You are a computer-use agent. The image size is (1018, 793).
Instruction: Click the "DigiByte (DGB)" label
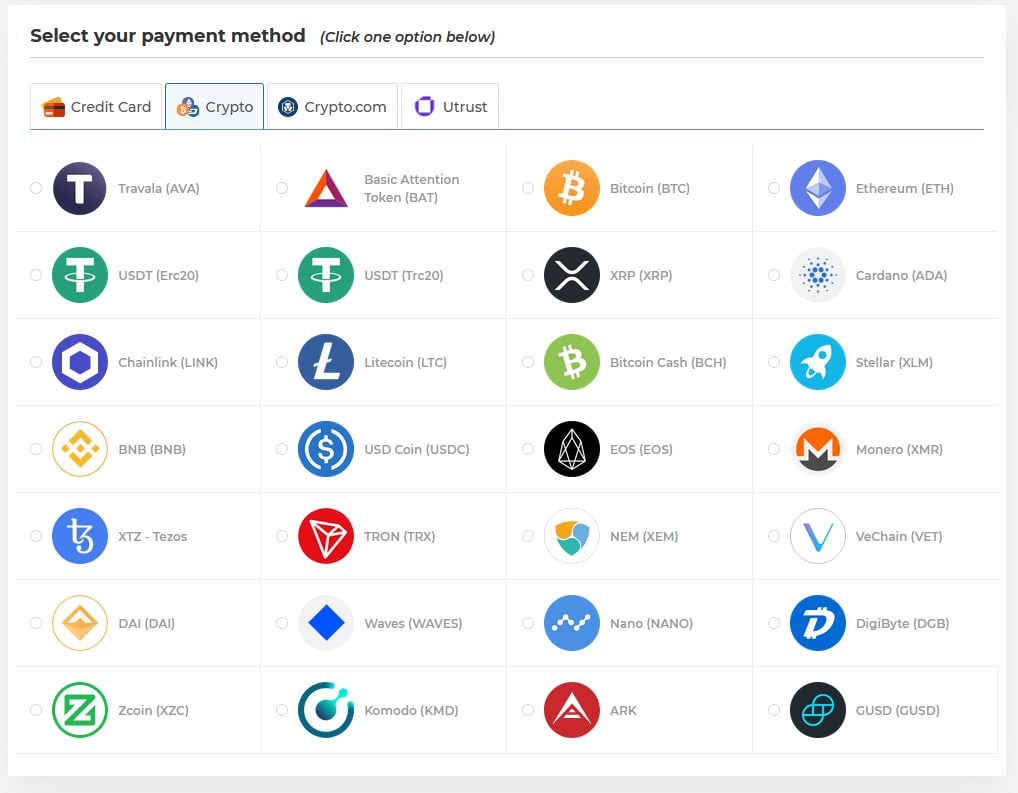pyautogui.click(x=902, y=623)
